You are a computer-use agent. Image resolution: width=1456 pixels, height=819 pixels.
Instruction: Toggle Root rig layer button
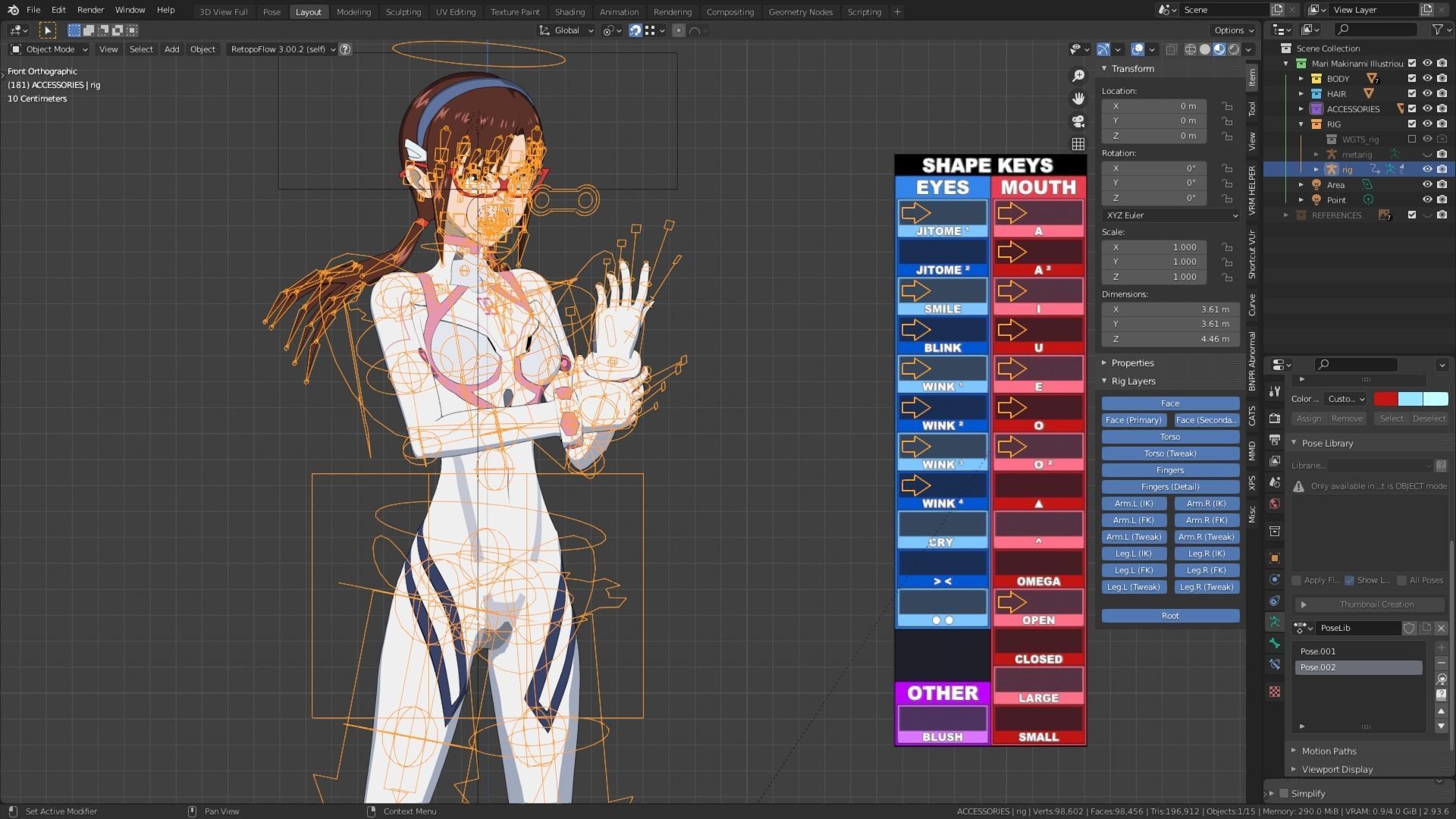coord(1170,616)
